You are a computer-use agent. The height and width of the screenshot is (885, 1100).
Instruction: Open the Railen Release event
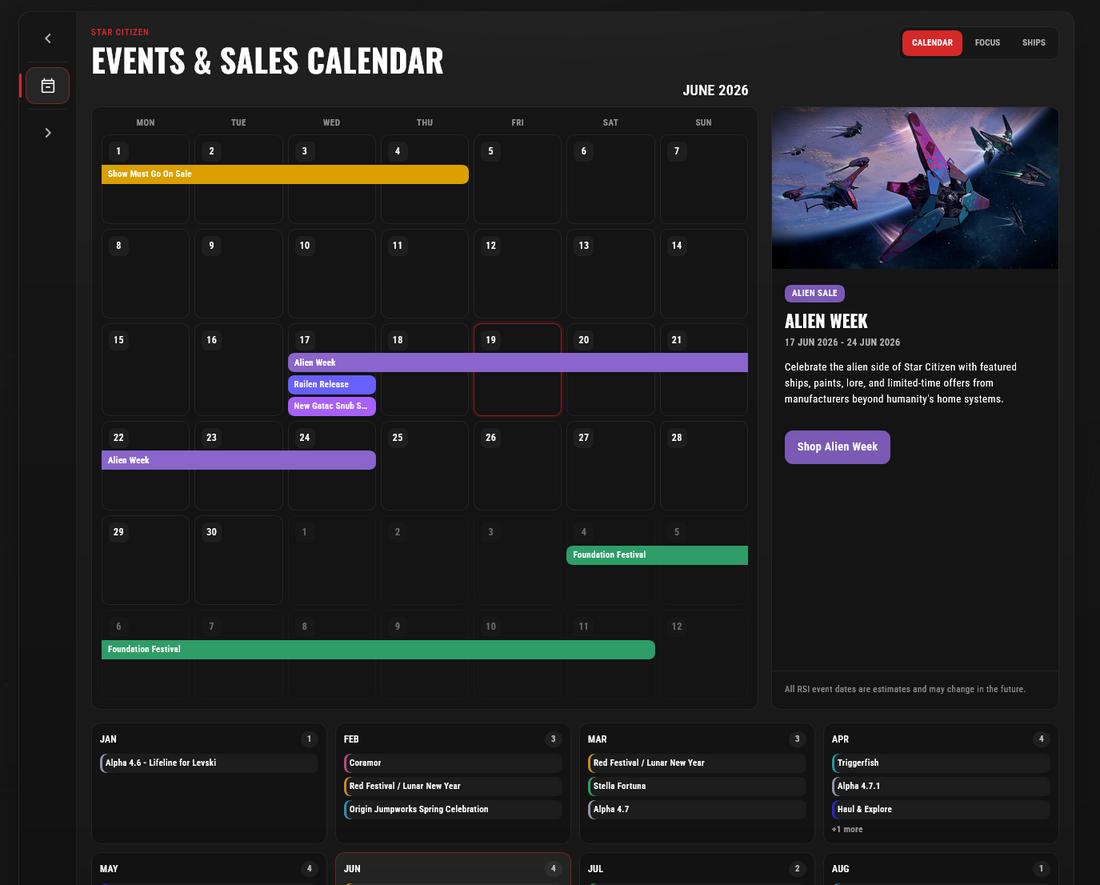(x=332, y=384)
